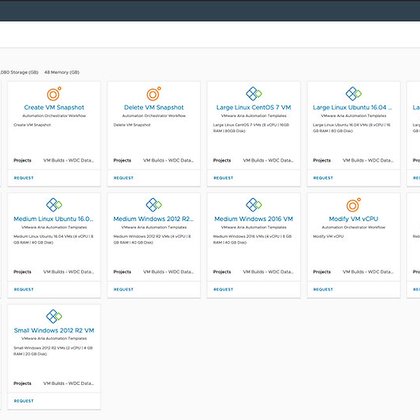The height and width of the screenshot is (420, 420).
Task: Click project name on Large Linux CentOS card
Action: 268,160
